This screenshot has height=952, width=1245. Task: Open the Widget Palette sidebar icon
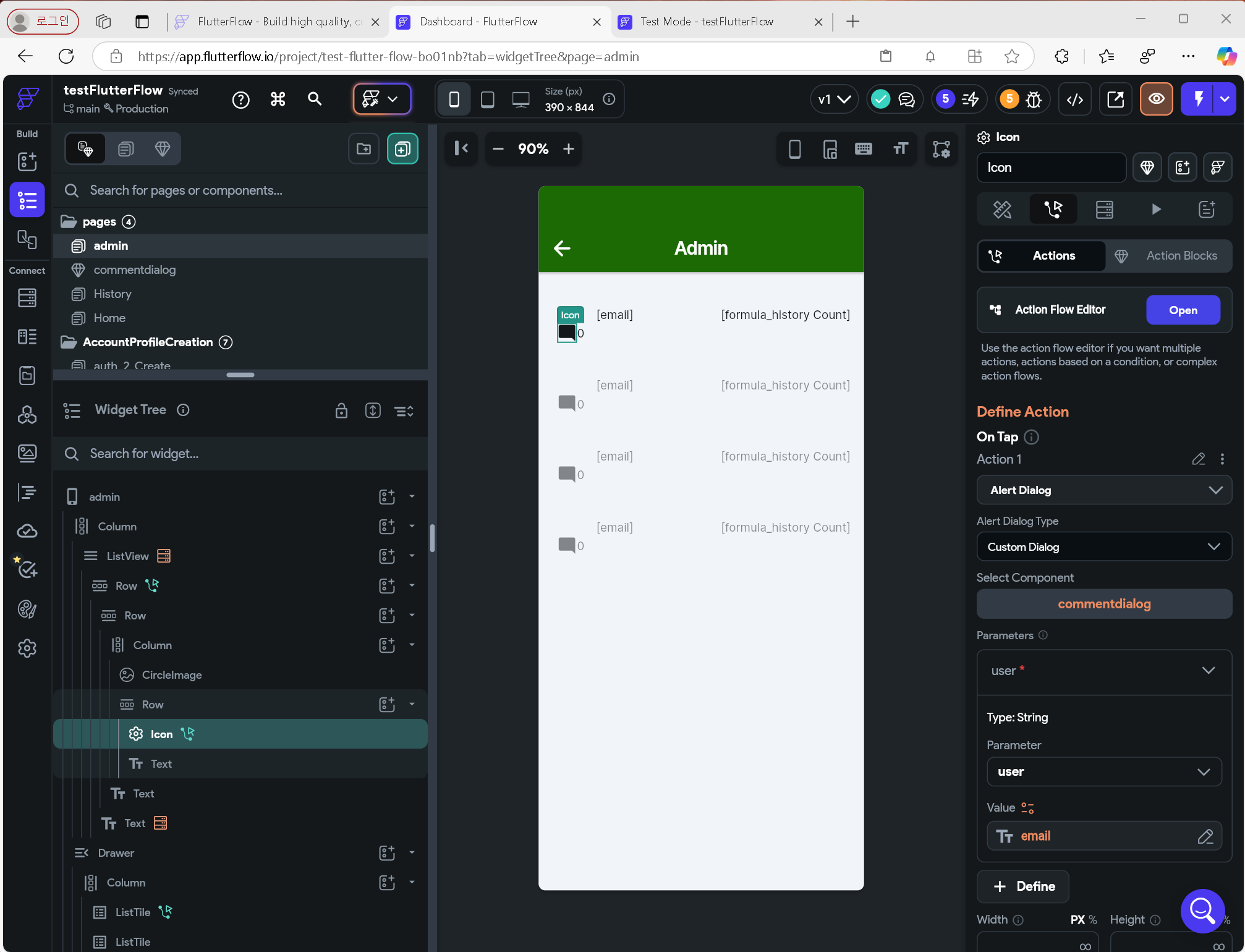(27, 161)
